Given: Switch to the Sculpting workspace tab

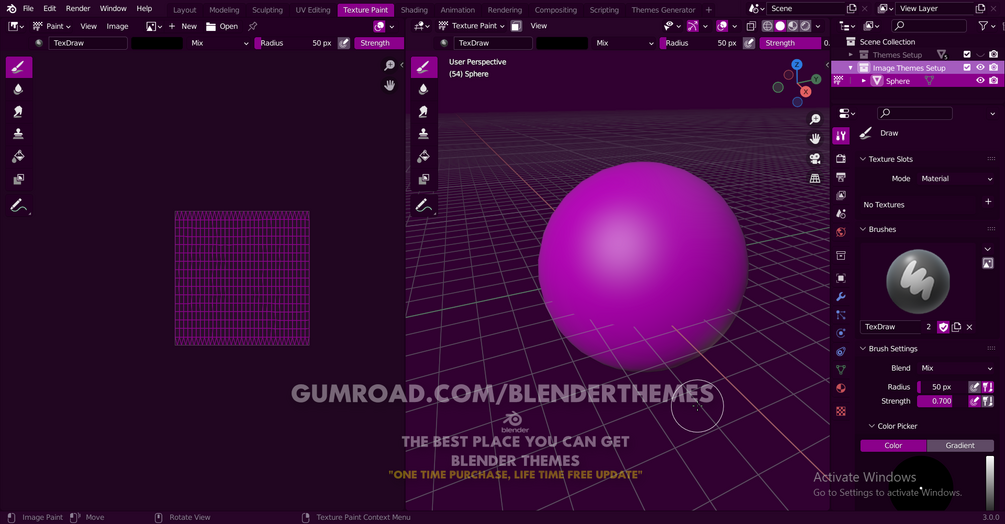Looking at the screenshot, I should pyautogui.click(x=267, y=10).
